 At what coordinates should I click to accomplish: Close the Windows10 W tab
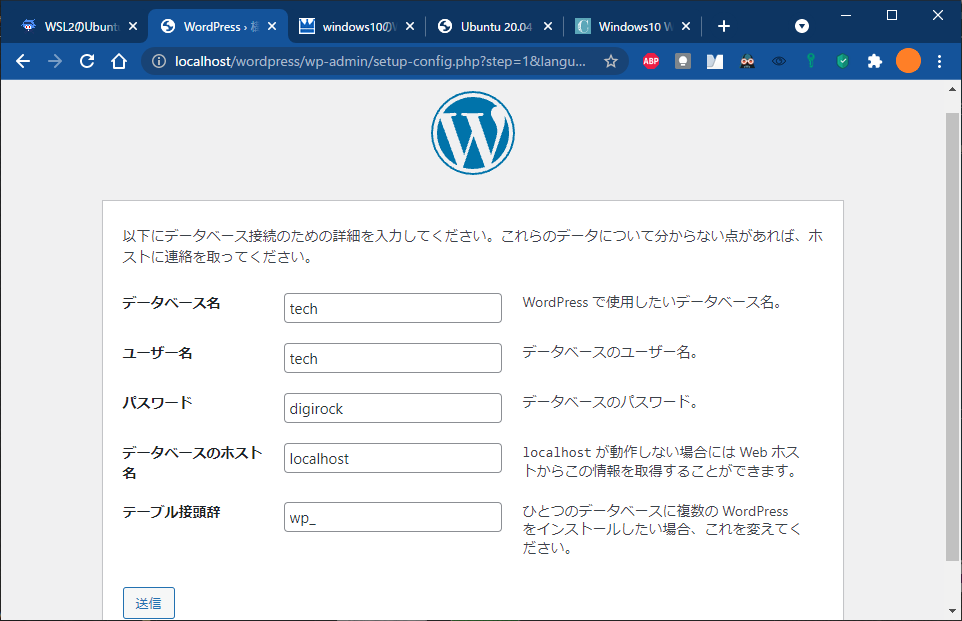[x=686, y=26]
